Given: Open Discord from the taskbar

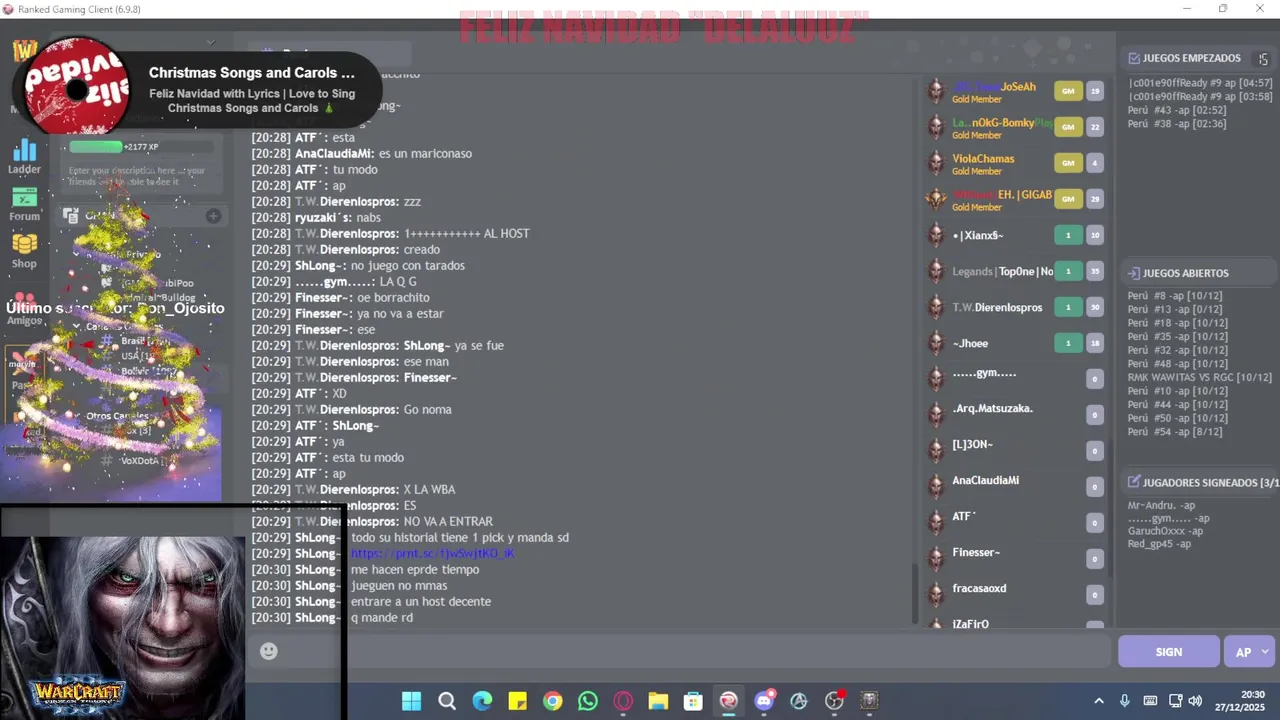Looking at the screenshot, I should [x=764, y=701].
